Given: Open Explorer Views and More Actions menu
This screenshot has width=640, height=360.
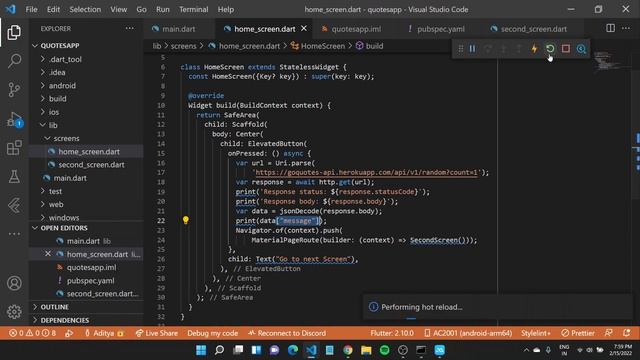Looking at the screenshot, I should (130, 28).
